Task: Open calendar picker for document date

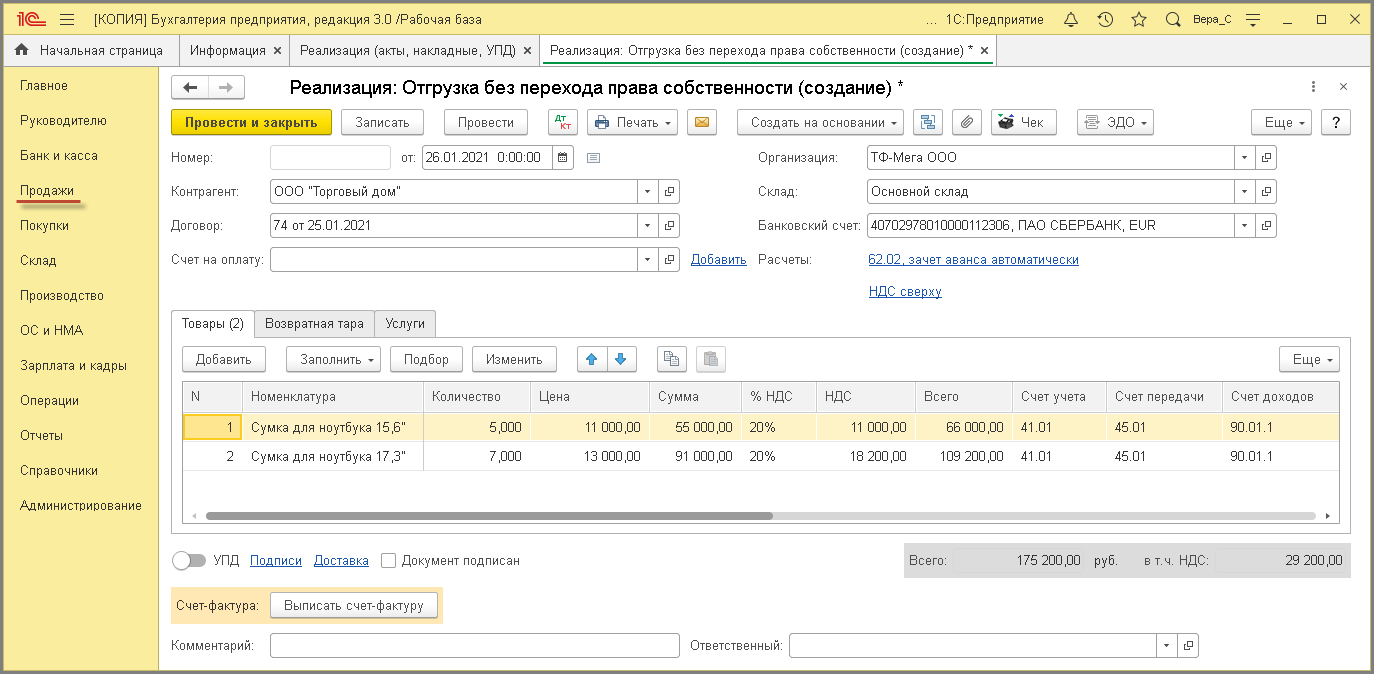Action: pos(563,157)
